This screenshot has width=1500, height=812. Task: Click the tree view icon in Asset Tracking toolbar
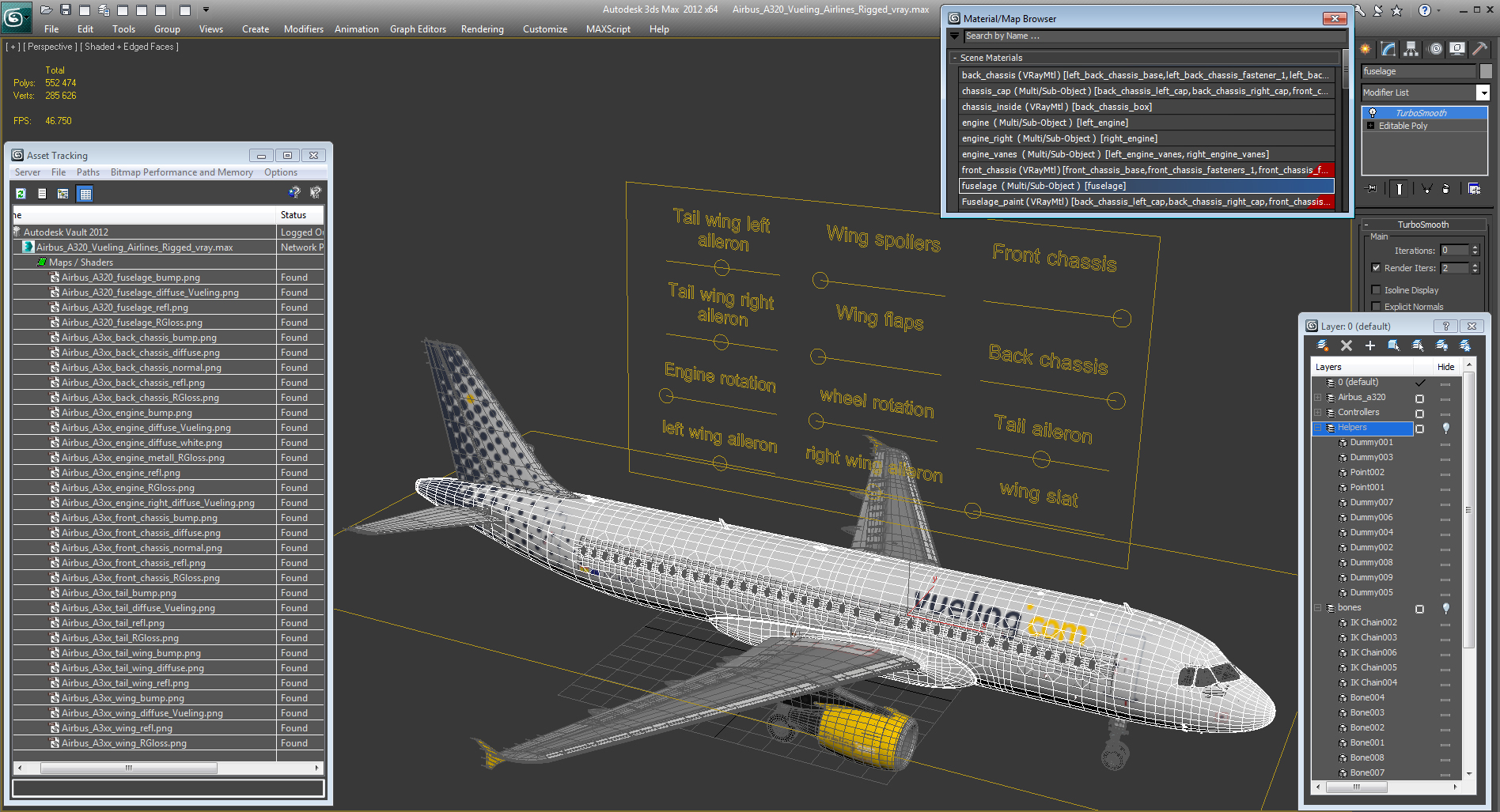[63, 194]
